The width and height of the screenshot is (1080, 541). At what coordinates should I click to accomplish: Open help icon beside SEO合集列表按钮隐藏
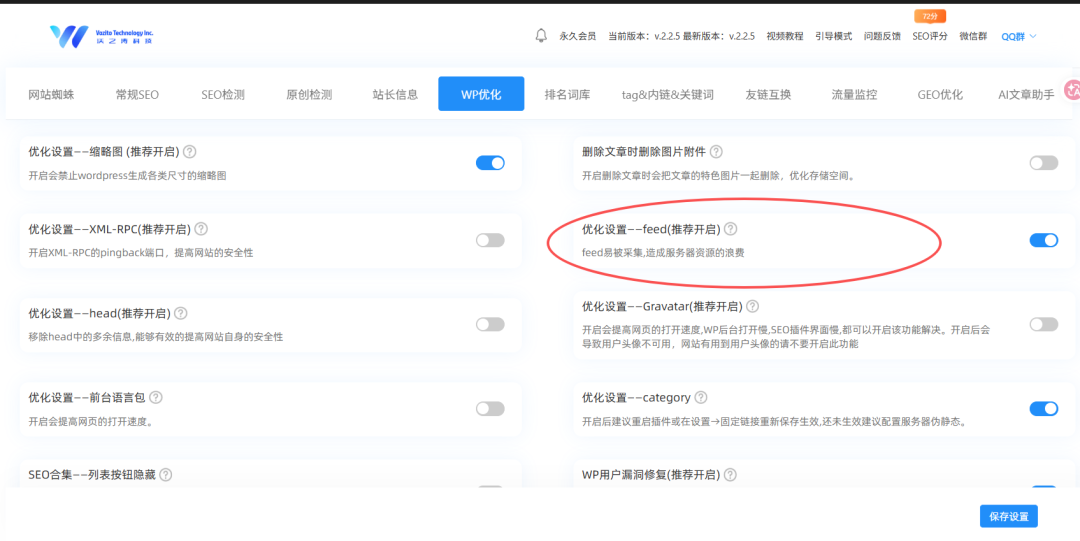pos(165,474)
